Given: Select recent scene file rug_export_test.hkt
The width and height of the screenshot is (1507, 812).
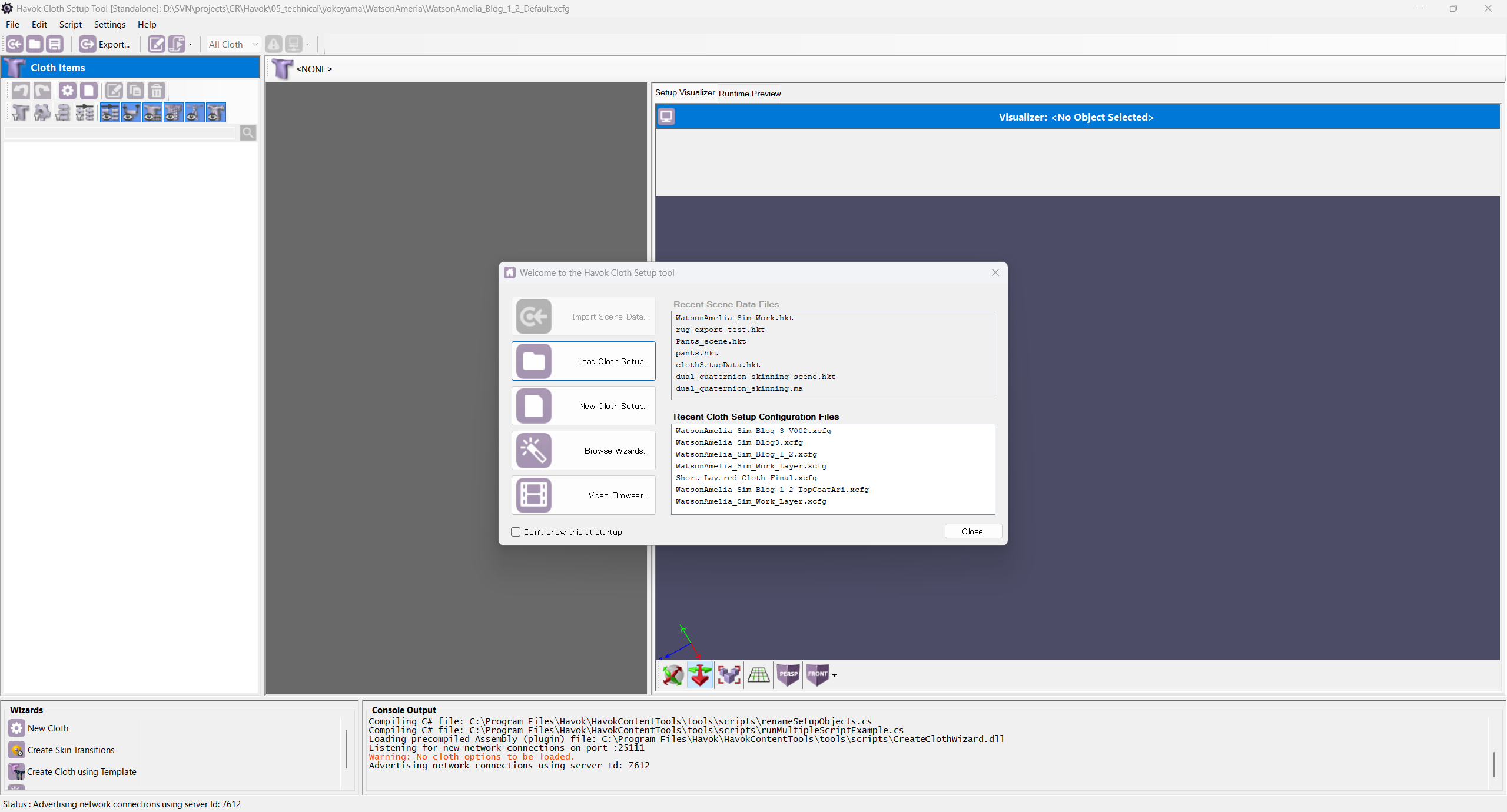Looking at the screenshot, I should pos(721,330).
